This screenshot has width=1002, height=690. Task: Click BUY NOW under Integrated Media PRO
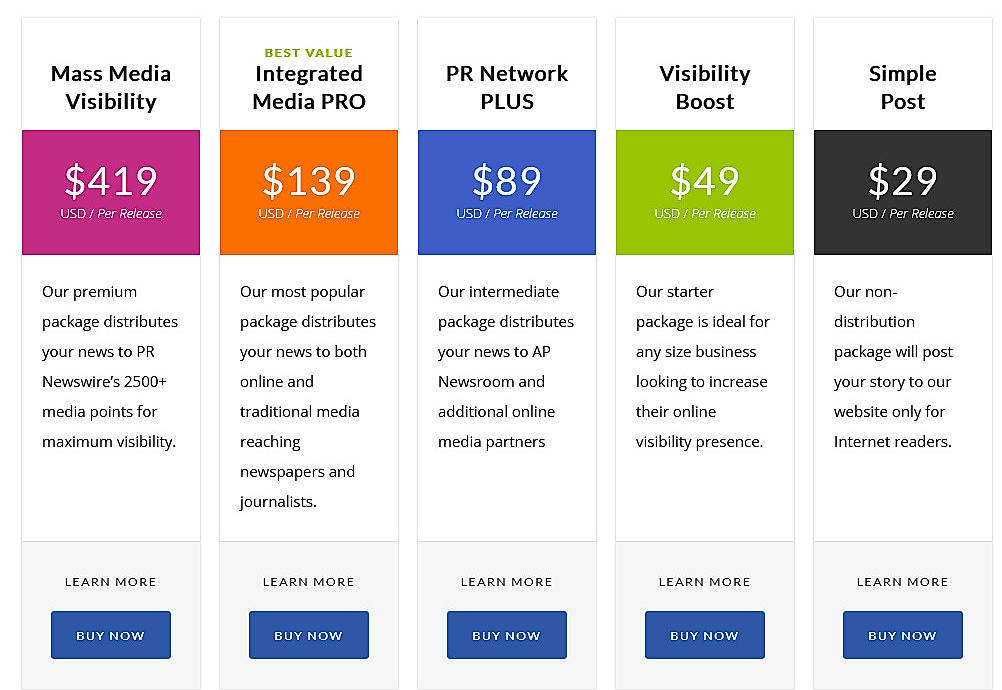point(308,634)
